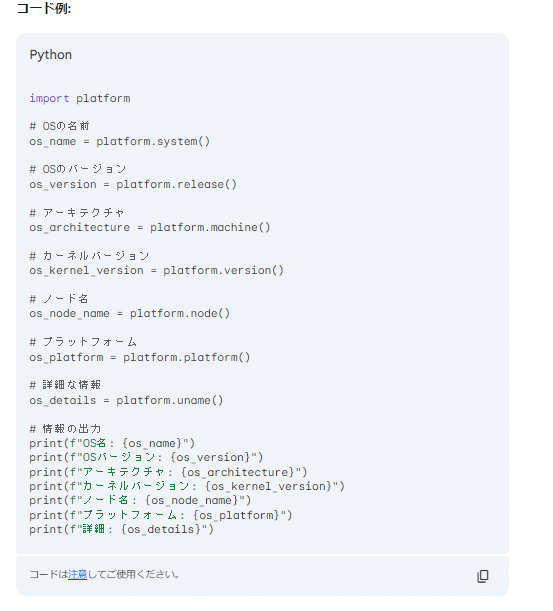Click the print 詳細 os_details statement
Screen dimensions: 553x611
coord(122,529)
